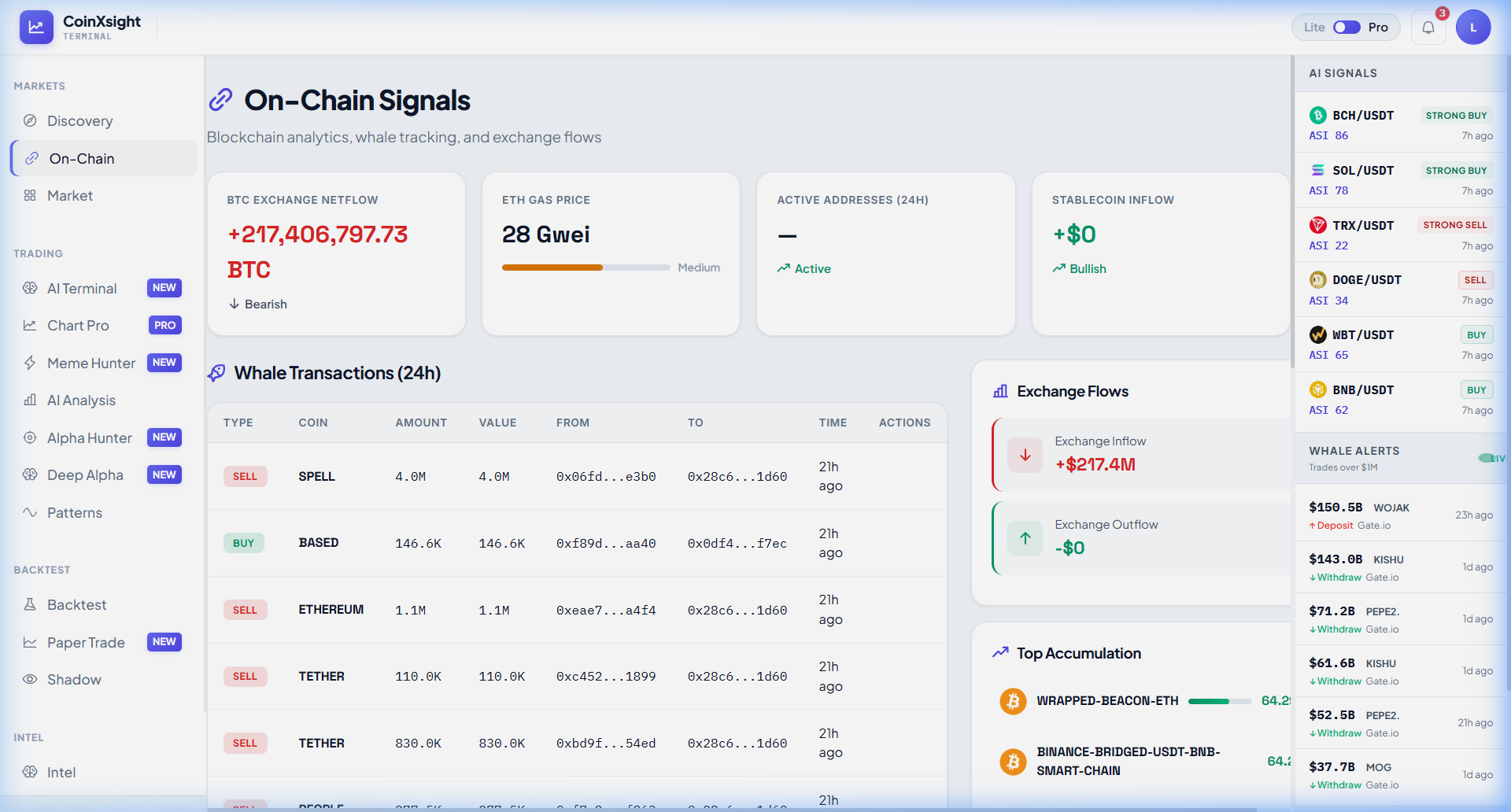Screen dimensions: 1511x812
Task: Click the AI Analysis chart icon
Action: click(x=30, y=400)
